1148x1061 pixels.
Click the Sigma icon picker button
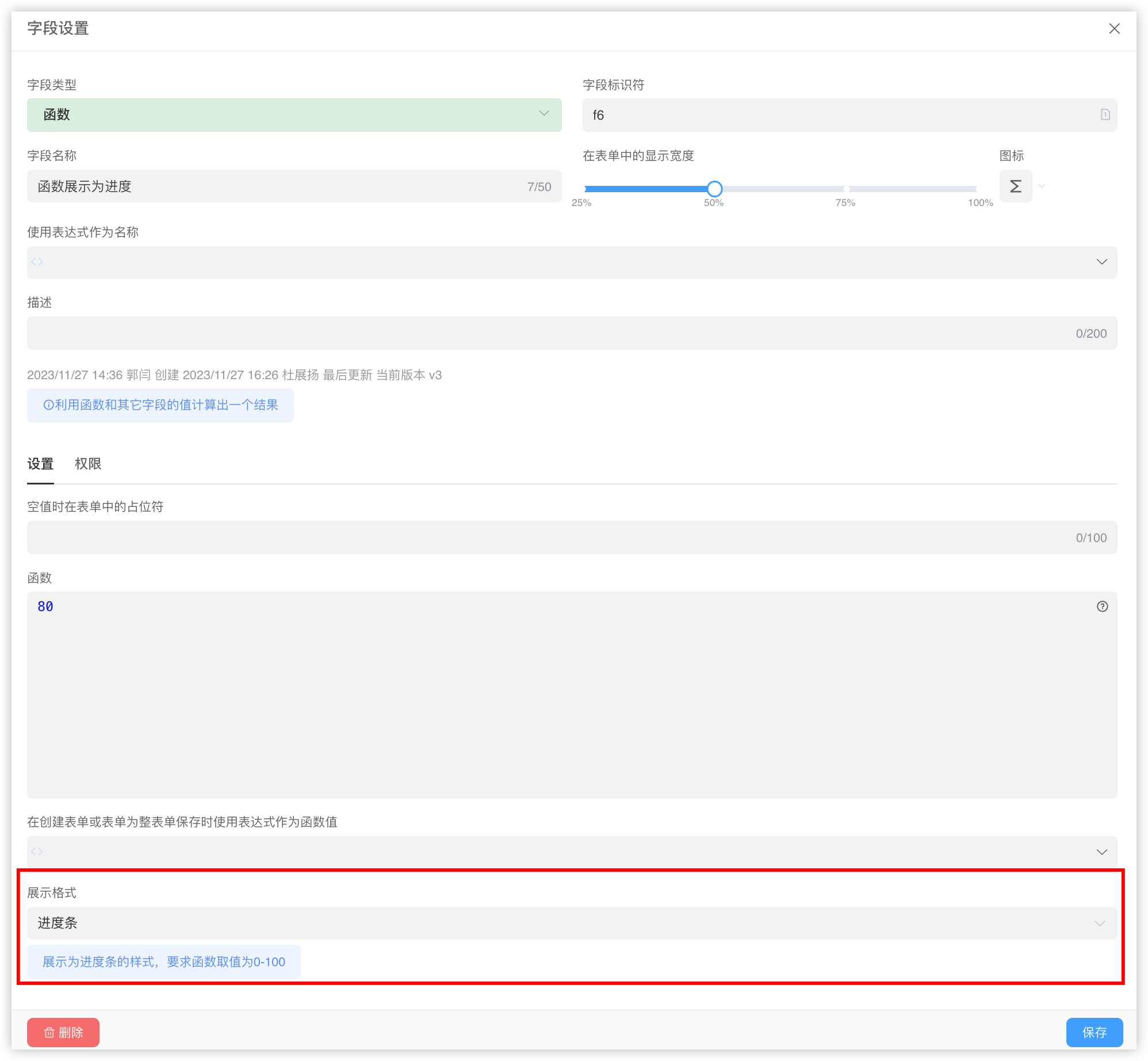click(1015, 186)
